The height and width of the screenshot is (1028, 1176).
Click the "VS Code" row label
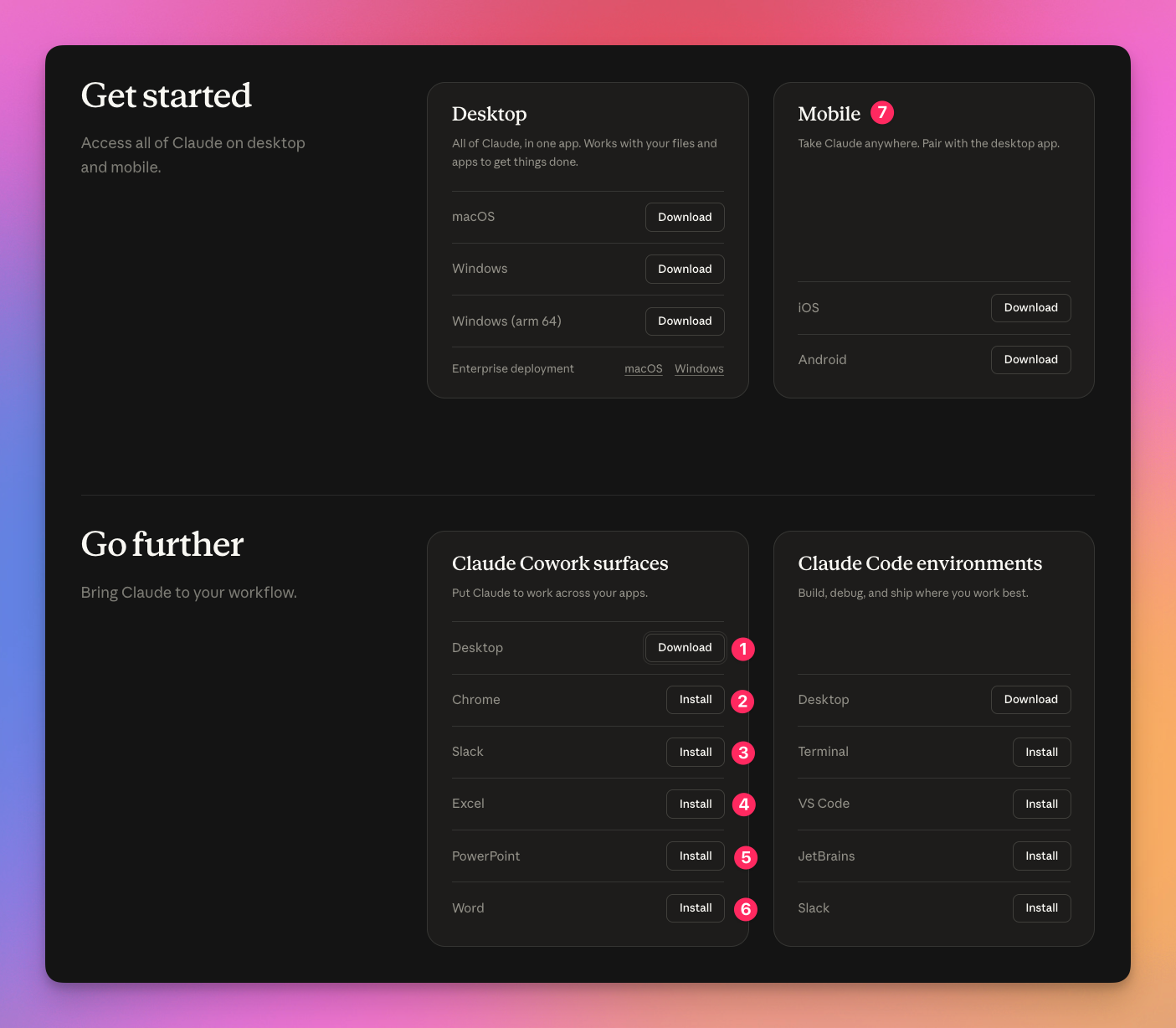(x=824, y=804)
